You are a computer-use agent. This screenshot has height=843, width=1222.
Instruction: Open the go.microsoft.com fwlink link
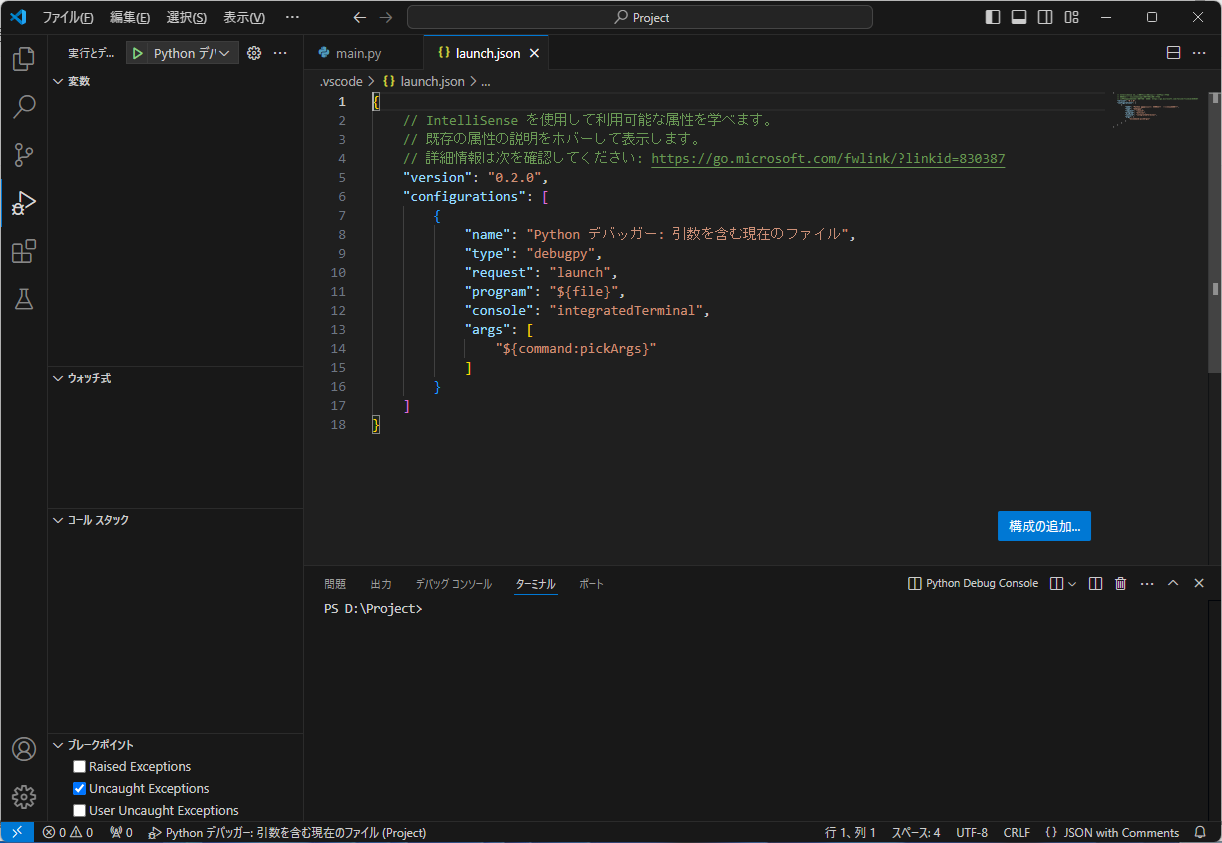(828, 158)
